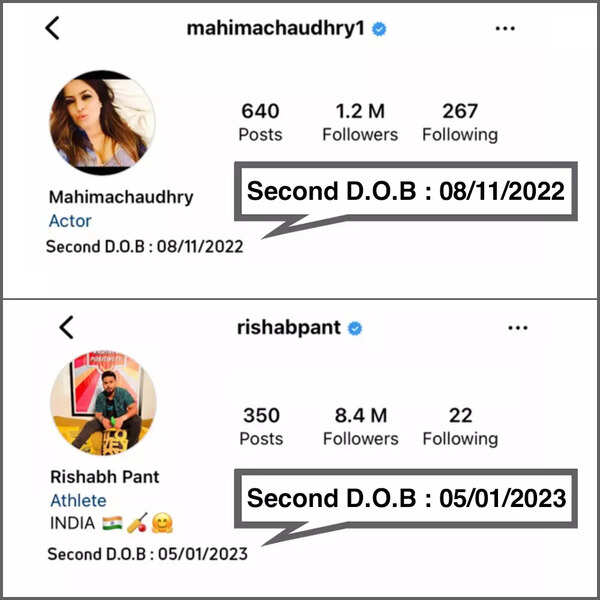Tap verified badge beside rishabpant username
Viewport: 600px width, 600px height.
355,328
